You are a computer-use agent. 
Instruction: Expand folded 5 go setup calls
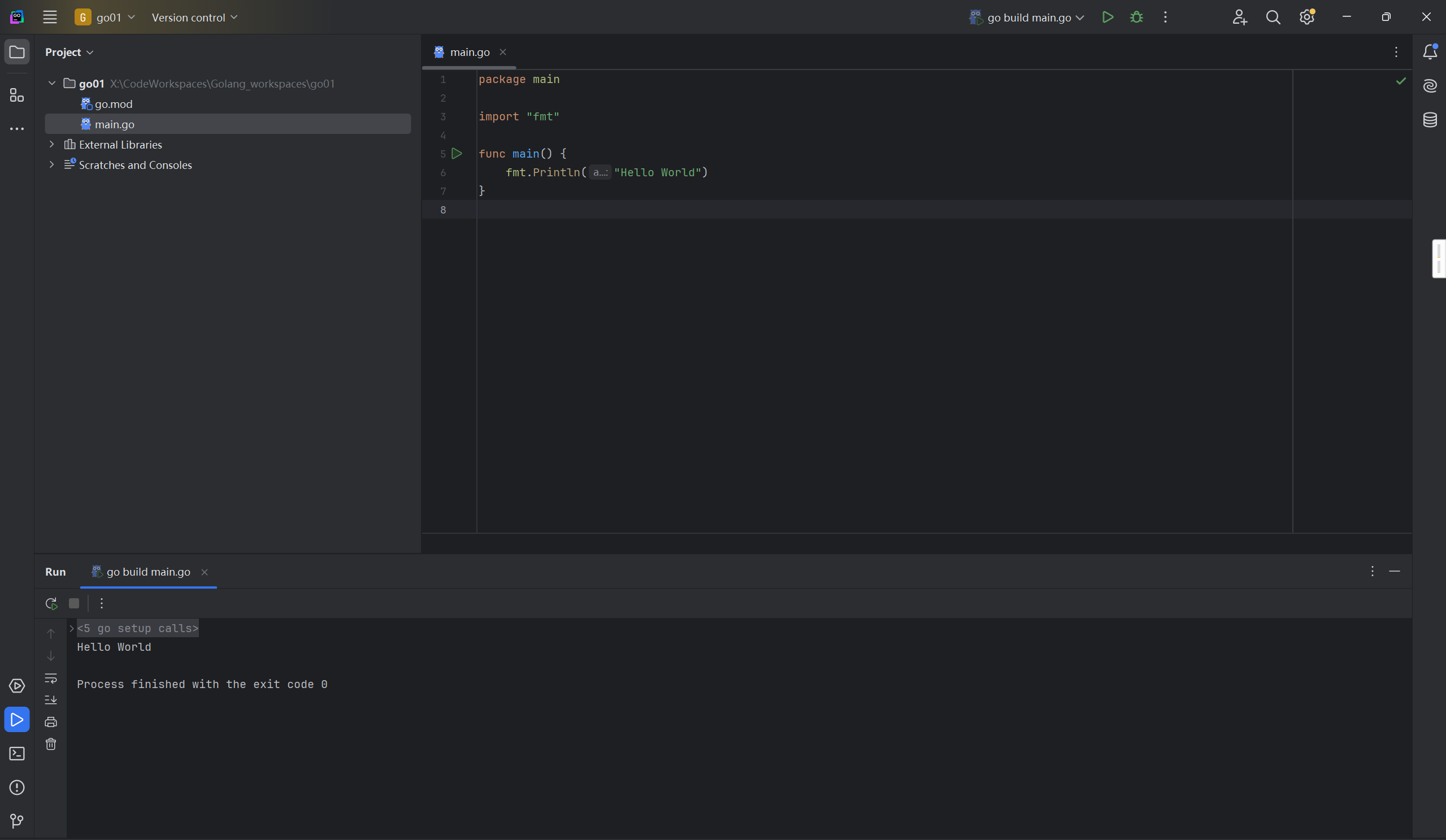(x=72, y=628)
